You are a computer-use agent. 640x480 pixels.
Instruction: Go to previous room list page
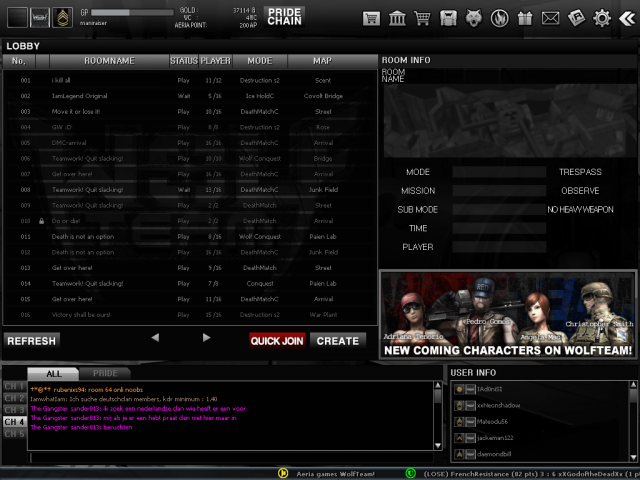pos(155,338)
